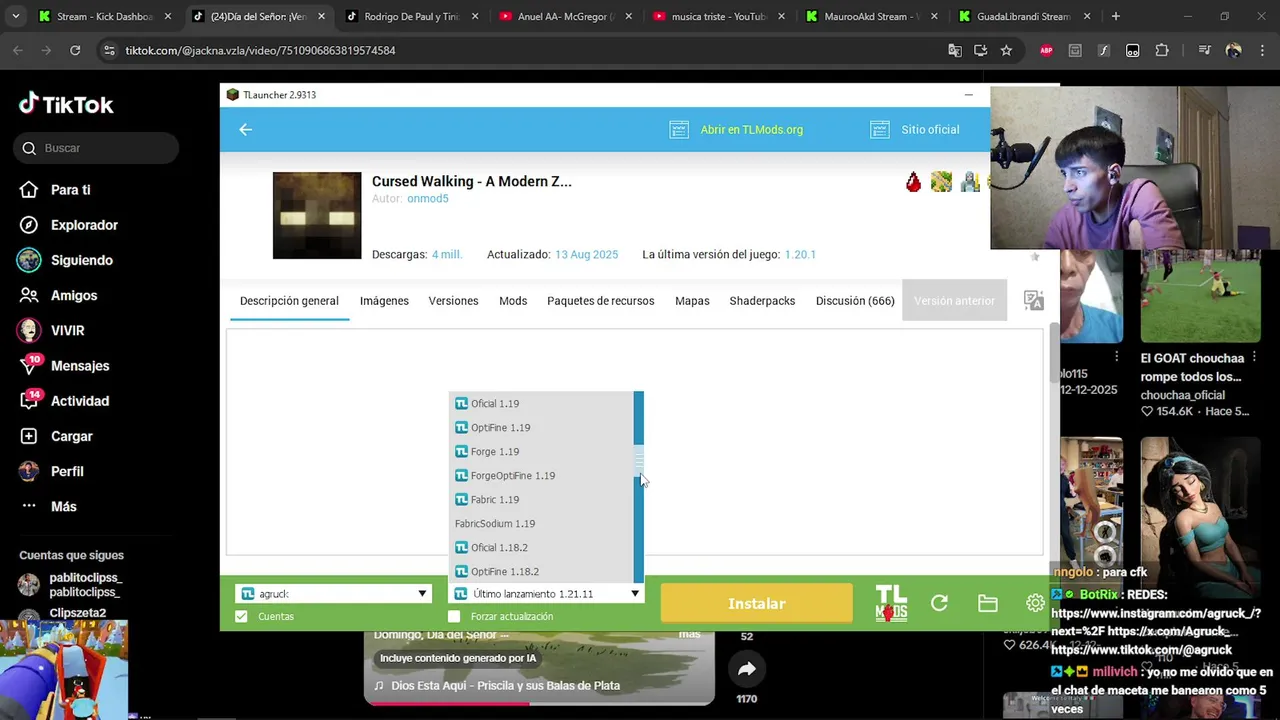Select ForgeOptiFine 1.19 in the version list
Image resolution: width=1280 pixels, height=720 pixels.
(541, 475)
